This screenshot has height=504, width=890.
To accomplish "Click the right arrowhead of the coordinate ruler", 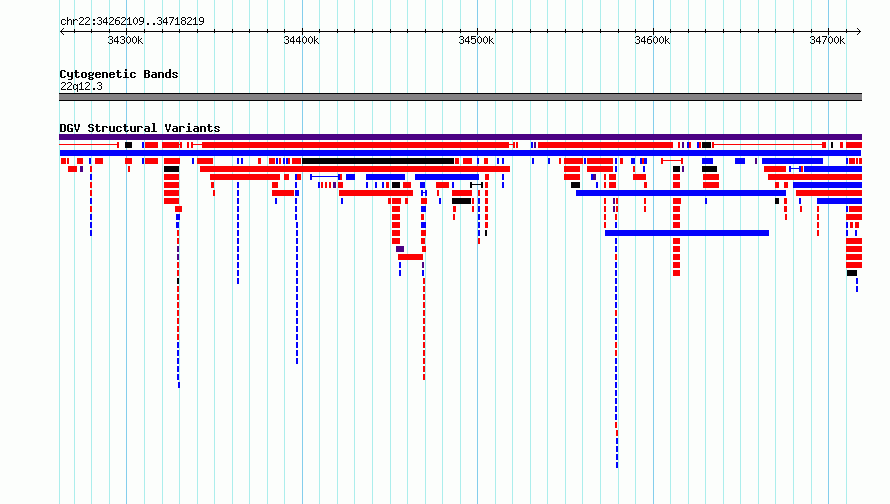I will [859, 31].
